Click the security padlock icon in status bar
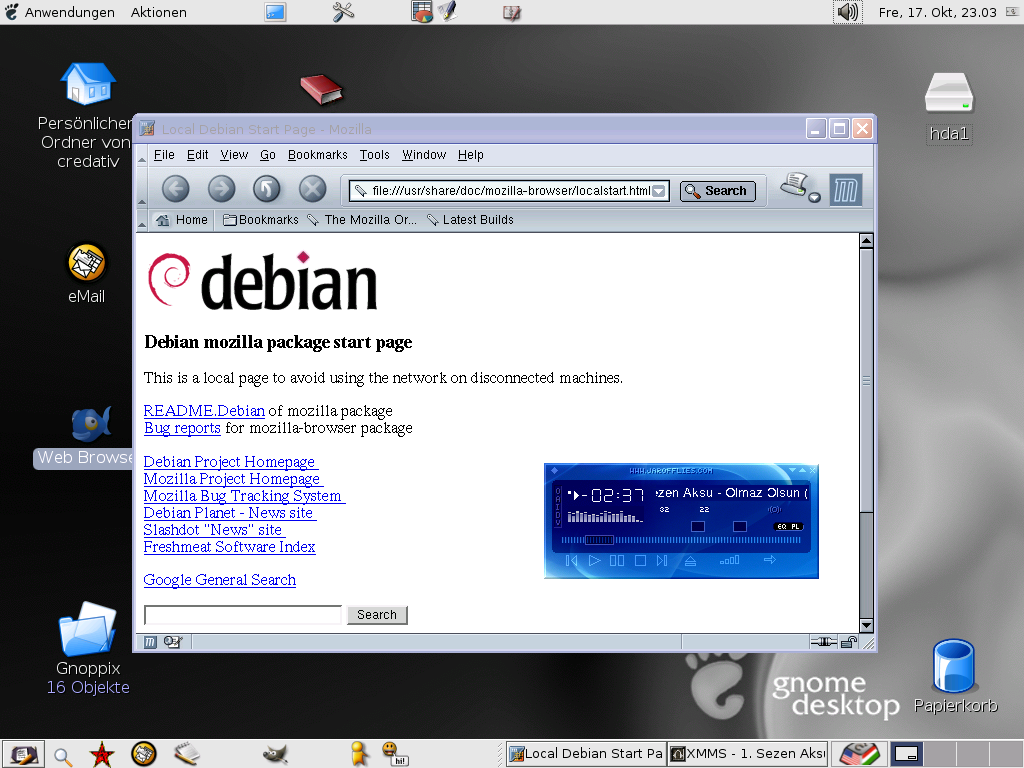The height and width of the screenshot is (768, 1024). click(x=848, y=642)
